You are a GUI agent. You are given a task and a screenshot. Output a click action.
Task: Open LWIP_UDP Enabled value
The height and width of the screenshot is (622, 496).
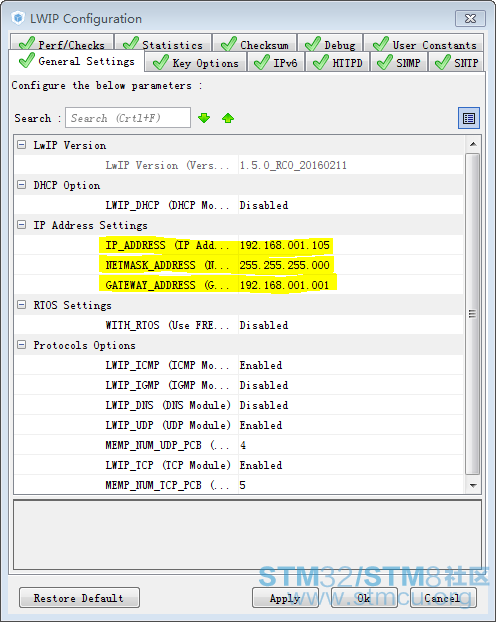click(x=261, y=425)
